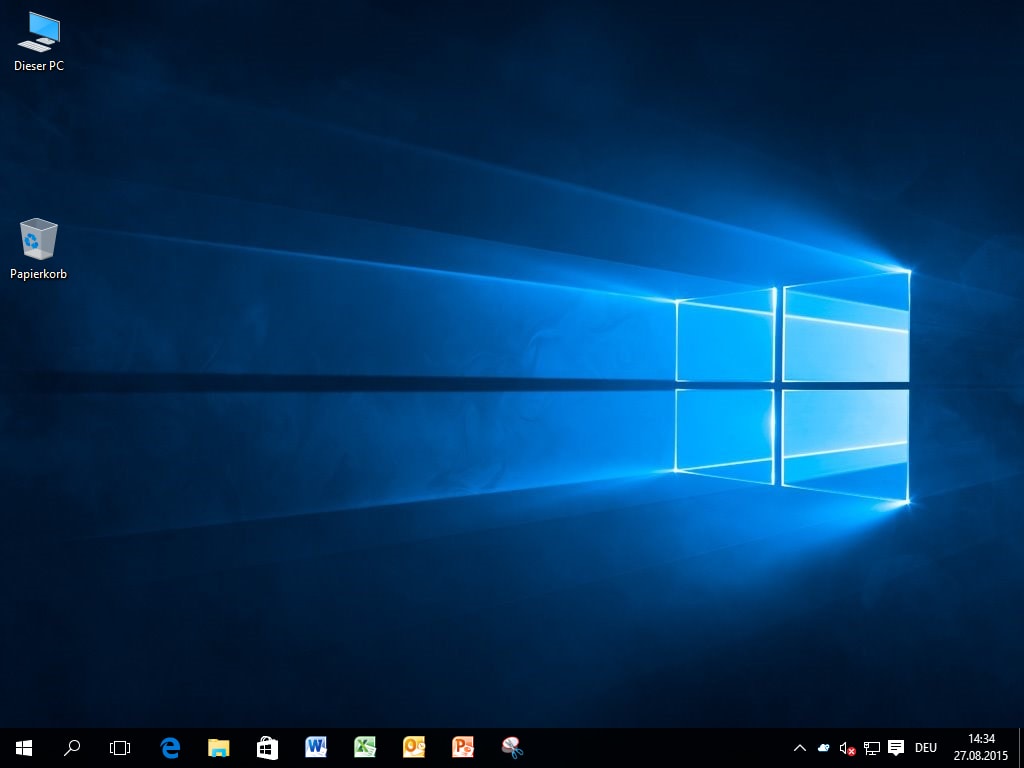
Task: Select the Dieser PC desktop icon
Action: click(39, 41)
